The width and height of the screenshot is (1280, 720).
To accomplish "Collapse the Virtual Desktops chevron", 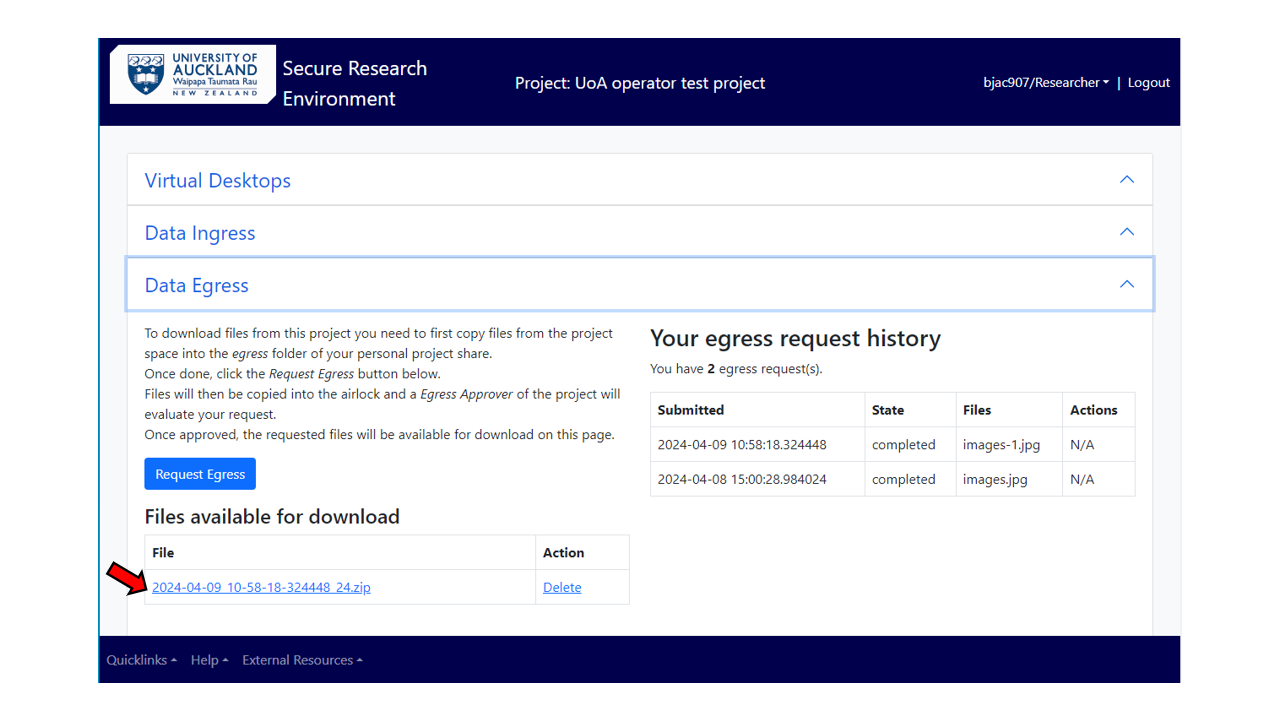I will [x=1127, y=180].
